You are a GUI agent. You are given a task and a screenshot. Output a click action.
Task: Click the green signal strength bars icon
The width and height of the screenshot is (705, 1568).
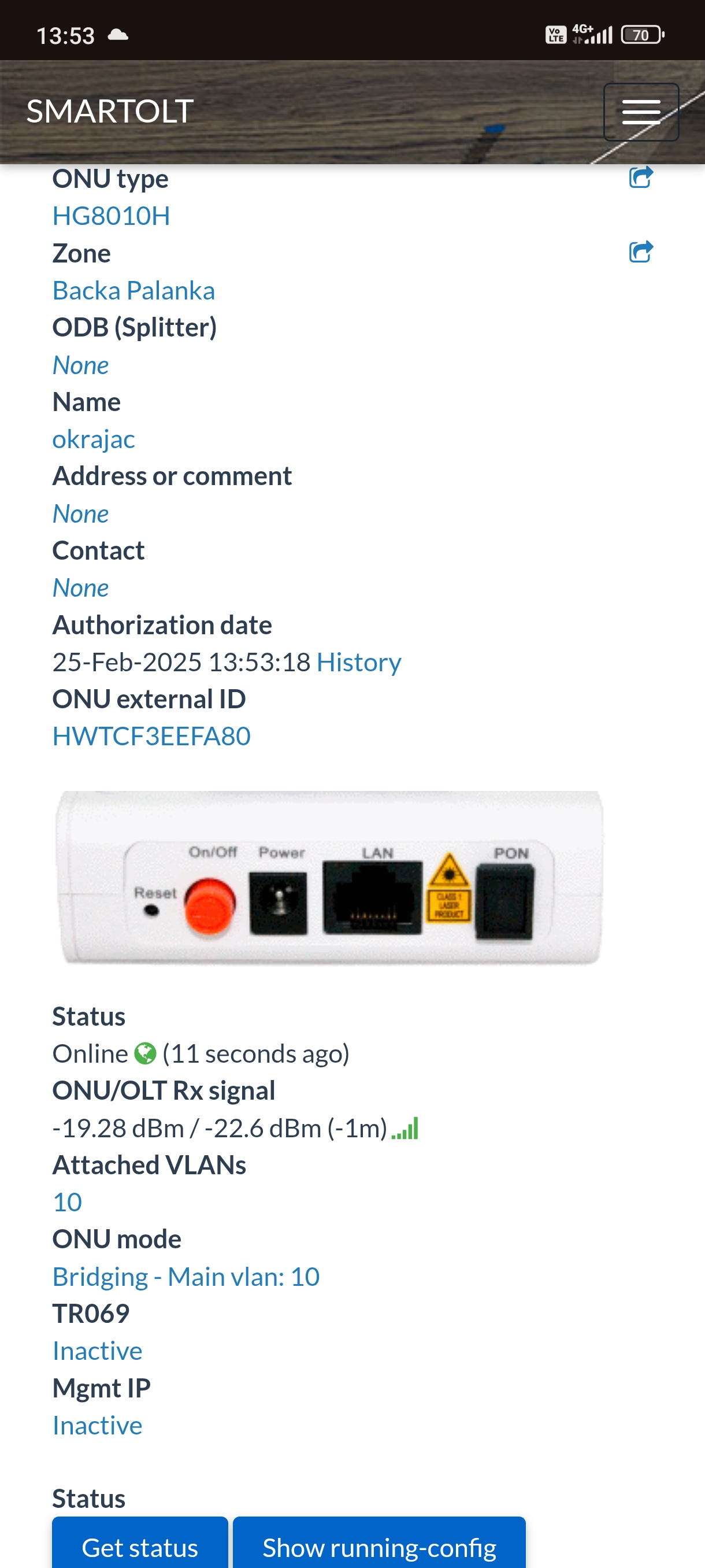pos(405,1128)
